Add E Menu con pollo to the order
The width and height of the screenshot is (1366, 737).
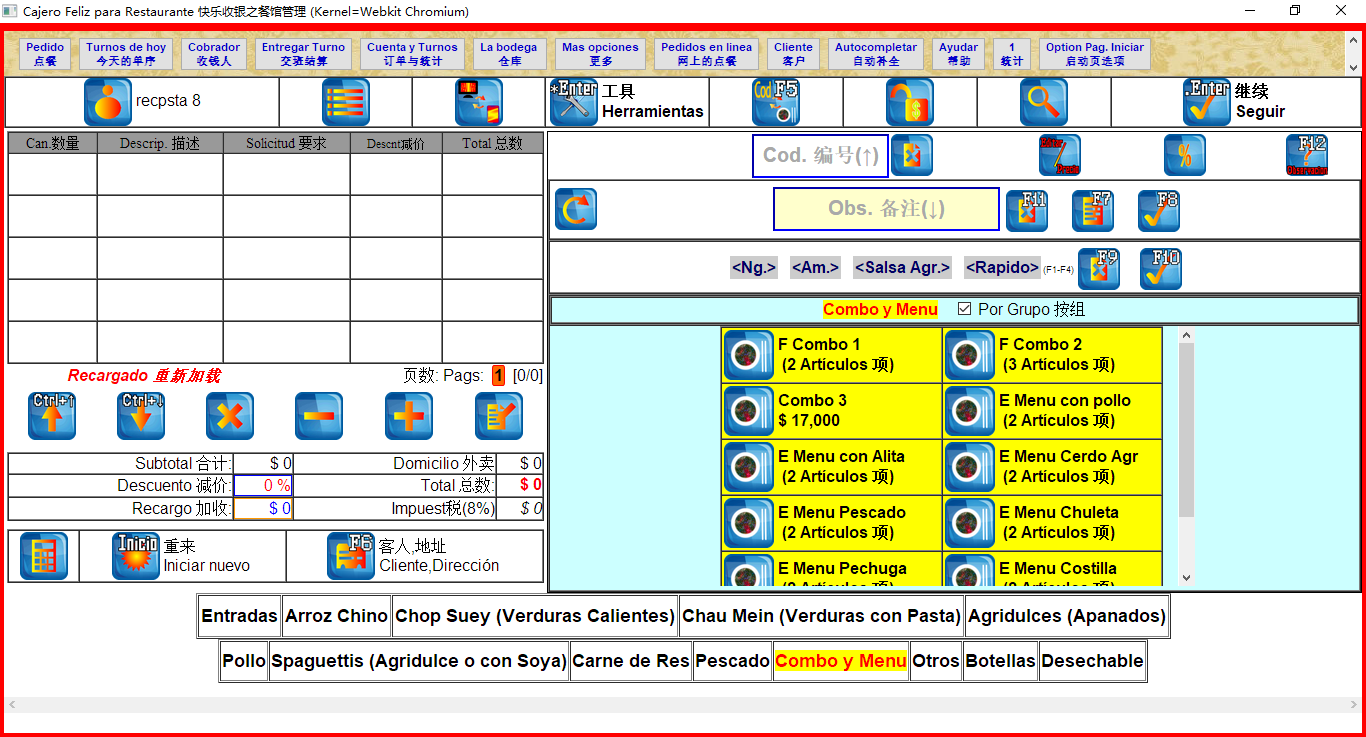coord(1052,411)
